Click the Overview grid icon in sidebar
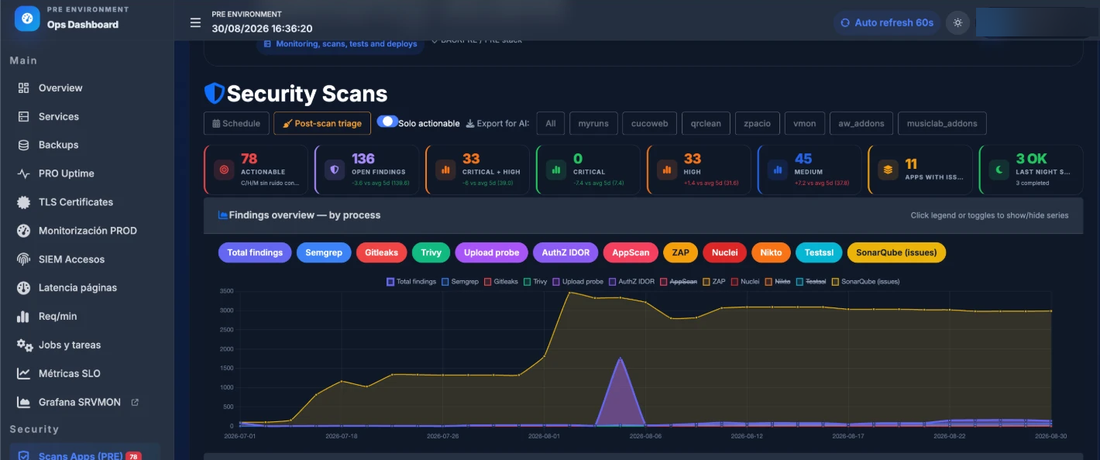Image resolution: width=1100 pixels, height=460 pixels. [x=24, y=88]
